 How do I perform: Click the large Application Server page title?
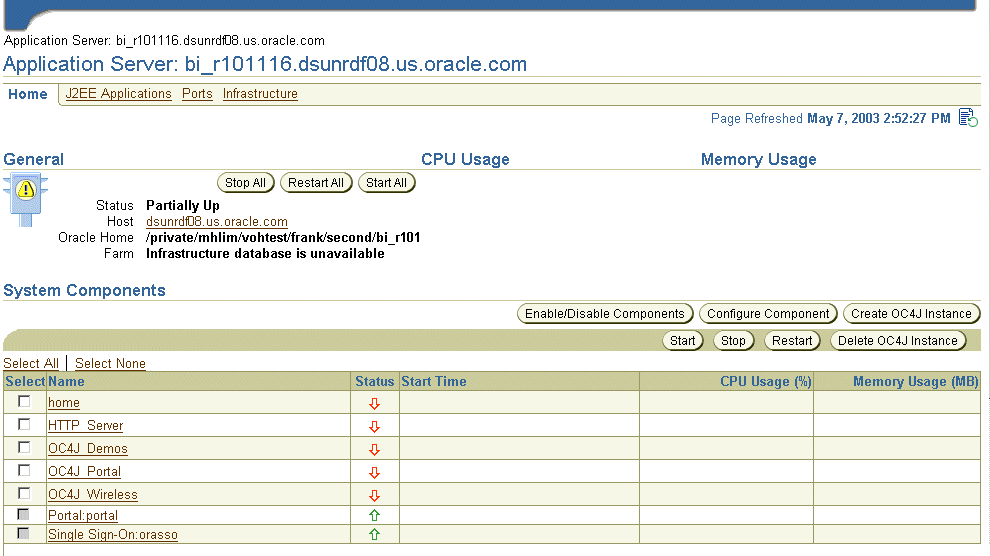pos(265,64)
